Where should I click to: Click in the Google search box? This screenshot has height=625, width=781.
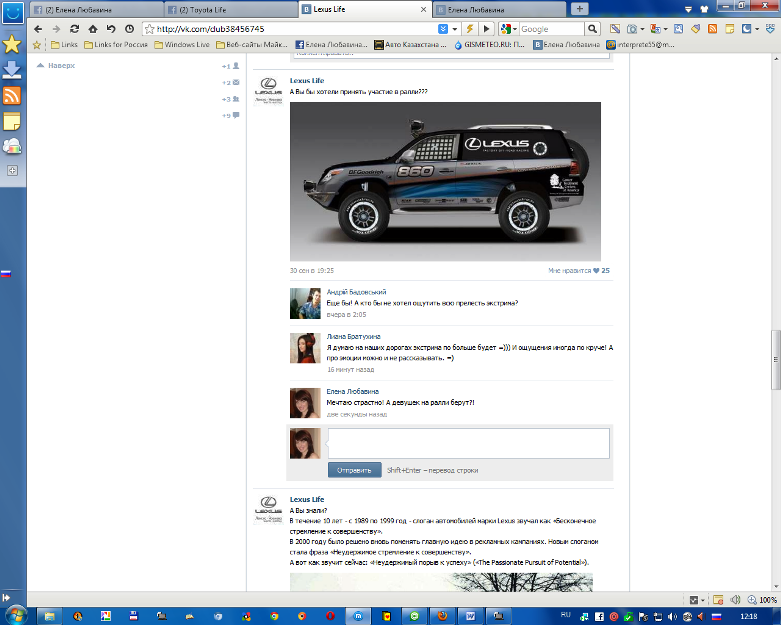pos(551,29)
